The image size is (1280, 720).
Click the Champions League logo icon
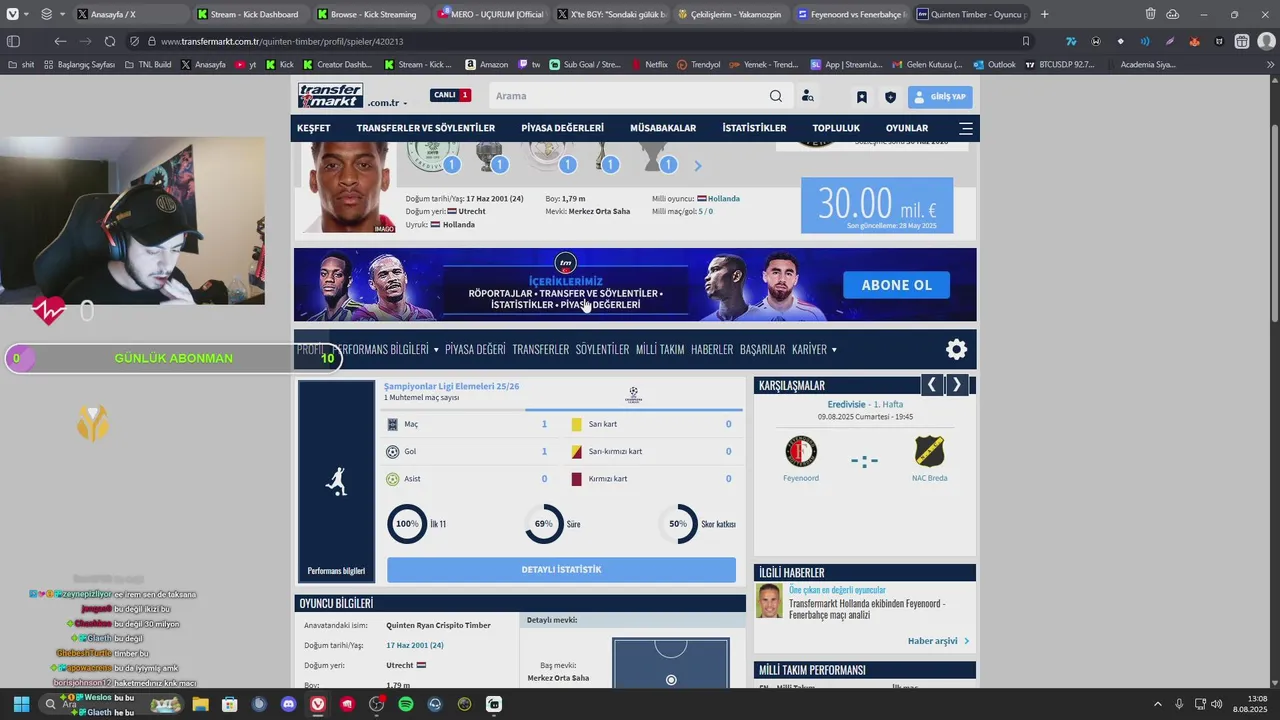click(x=633, y=395)
